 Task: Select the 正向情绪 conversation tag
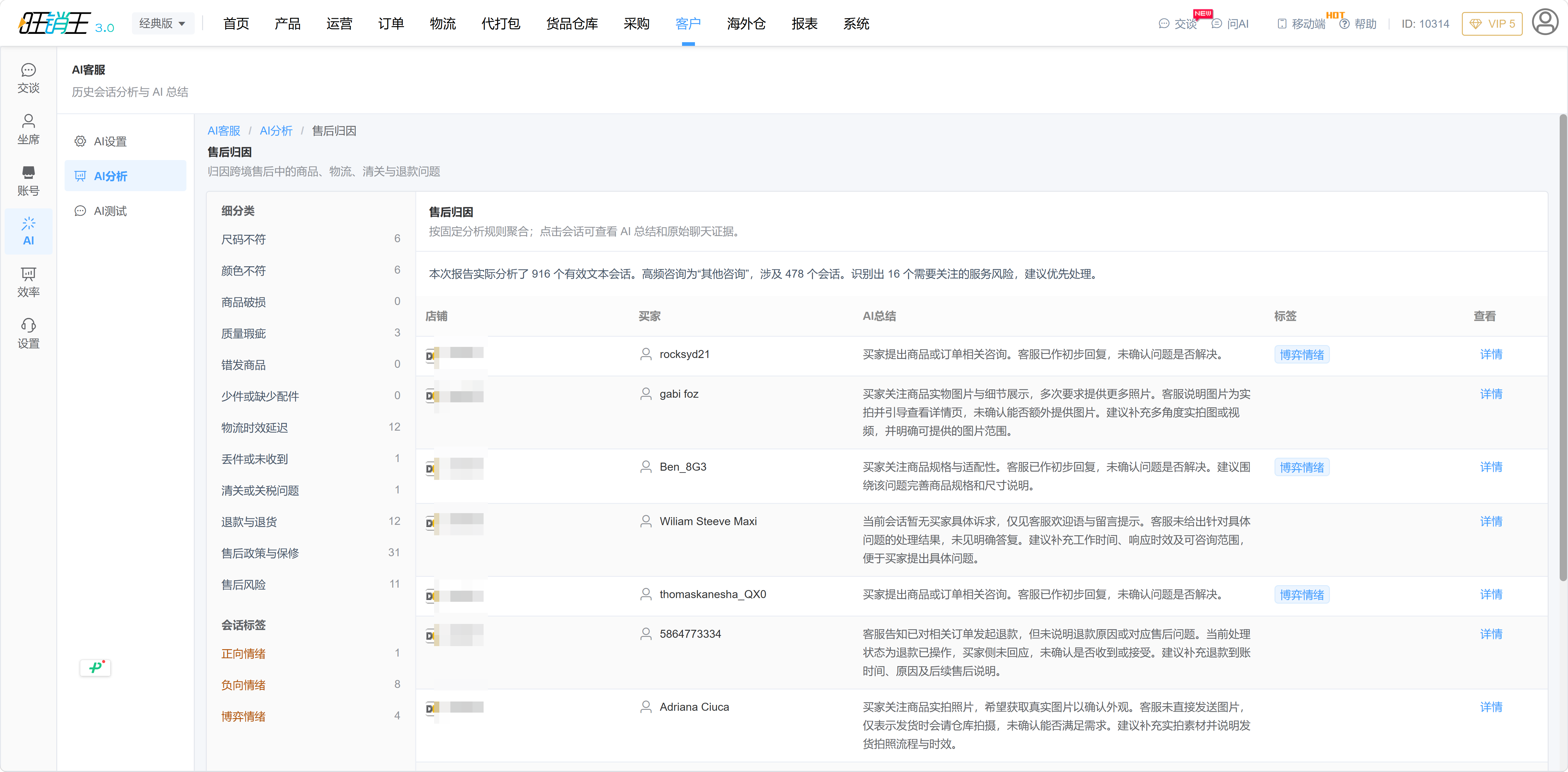click(x=310, y=653)
